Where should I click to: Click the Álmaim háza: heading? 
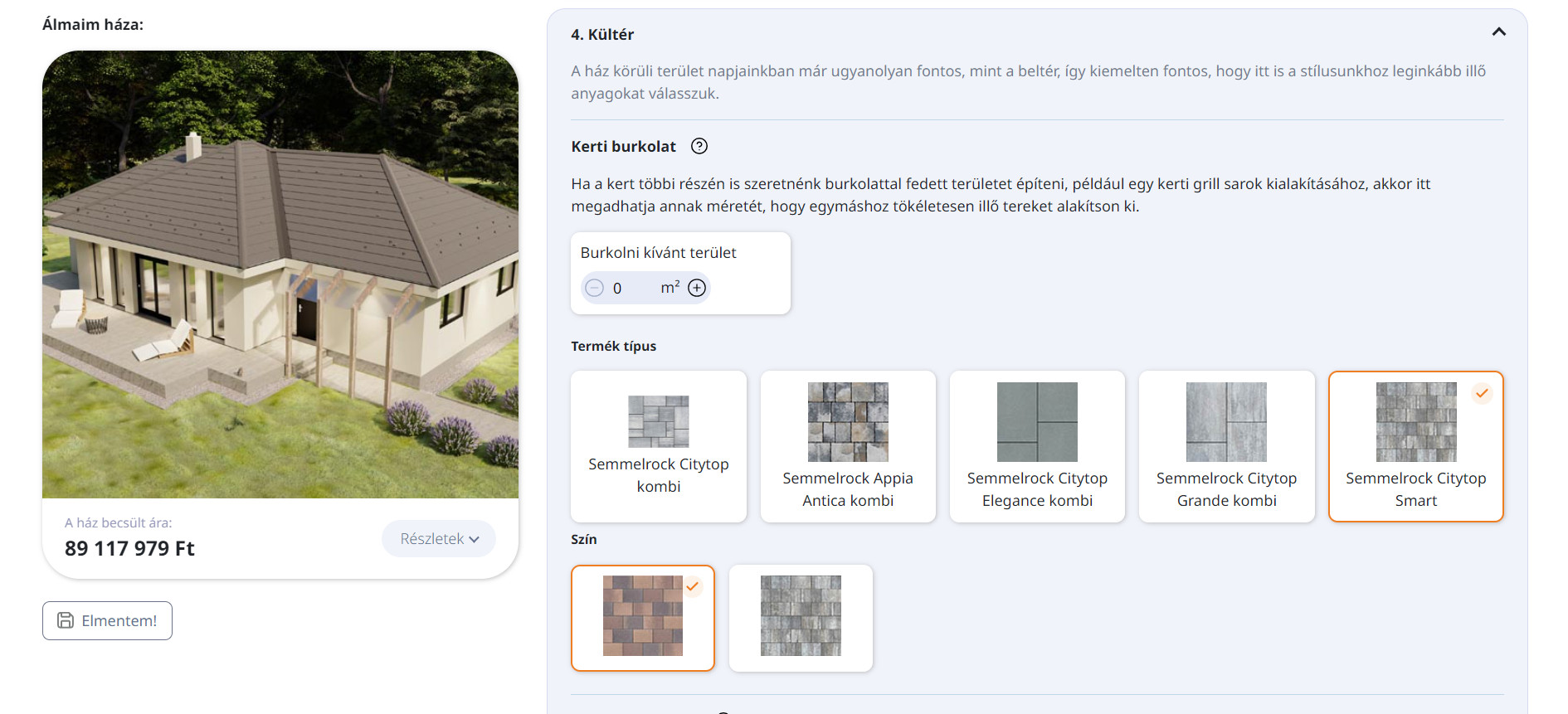click(93, 24)
